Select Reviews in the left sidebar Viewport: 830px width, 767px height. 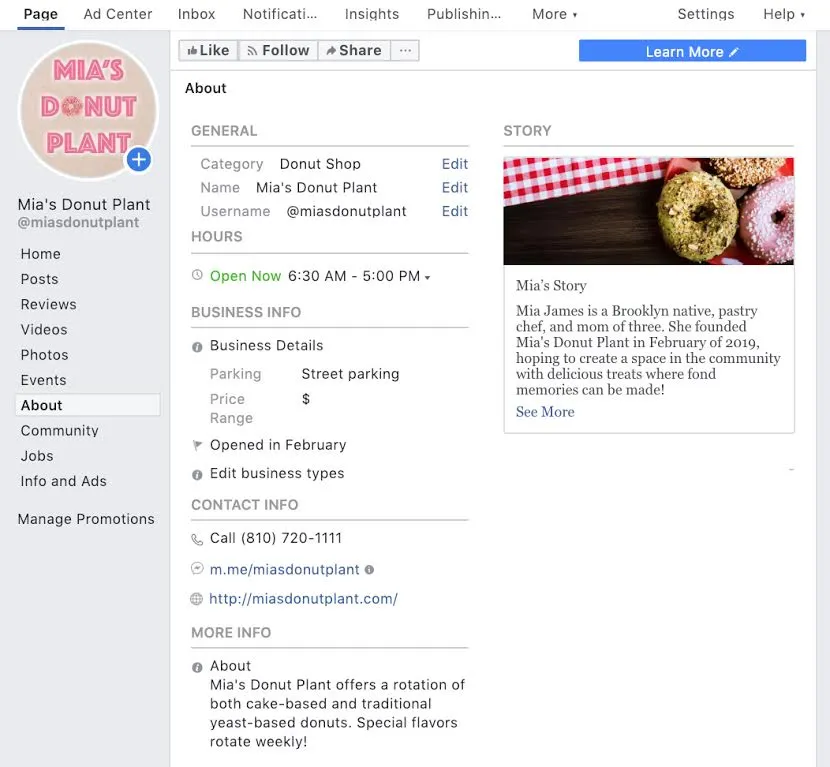[x=49, y=304]
